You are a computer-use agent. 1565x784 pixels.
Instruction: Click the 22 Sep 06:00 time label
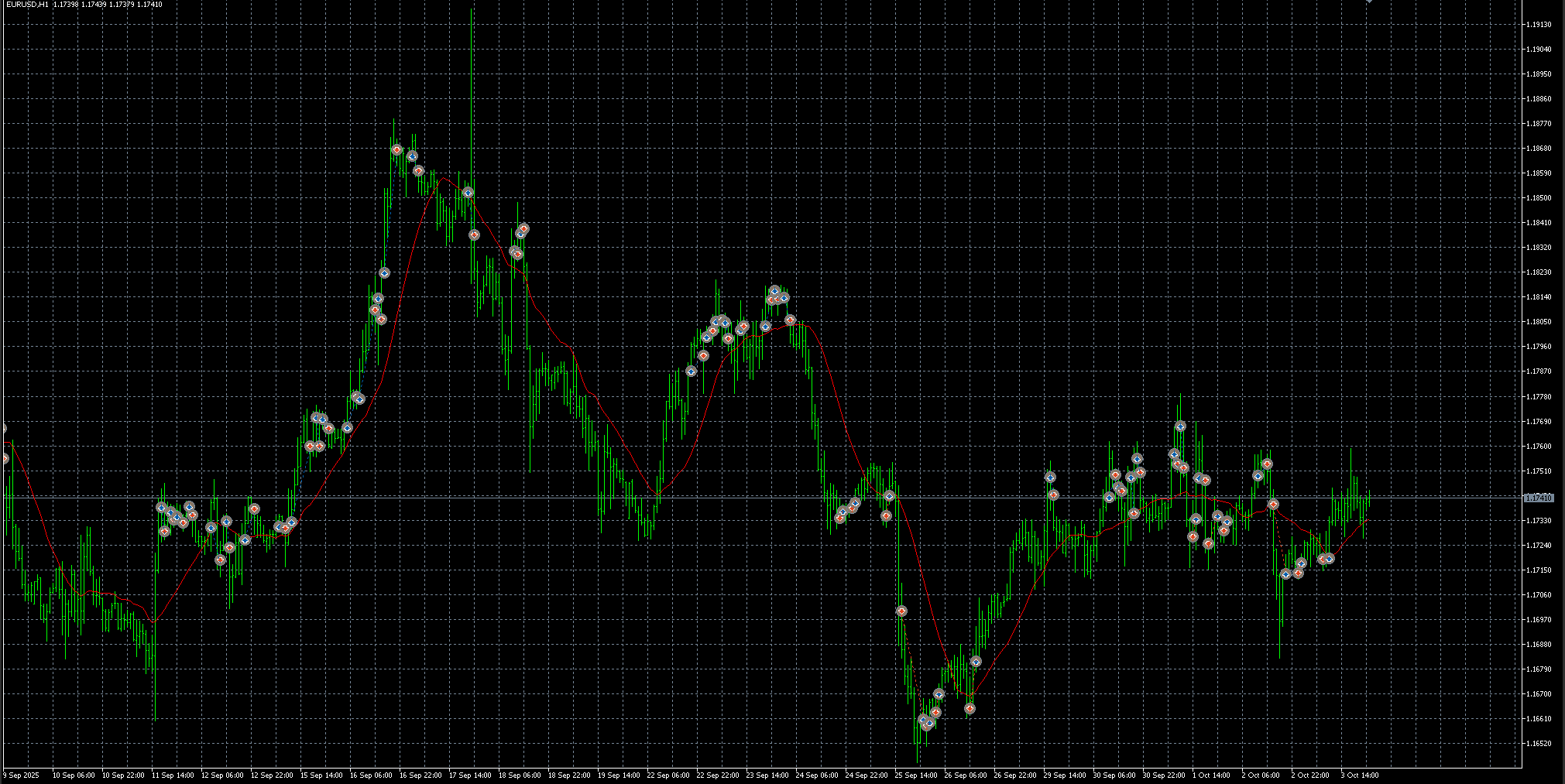pos(668,775)
